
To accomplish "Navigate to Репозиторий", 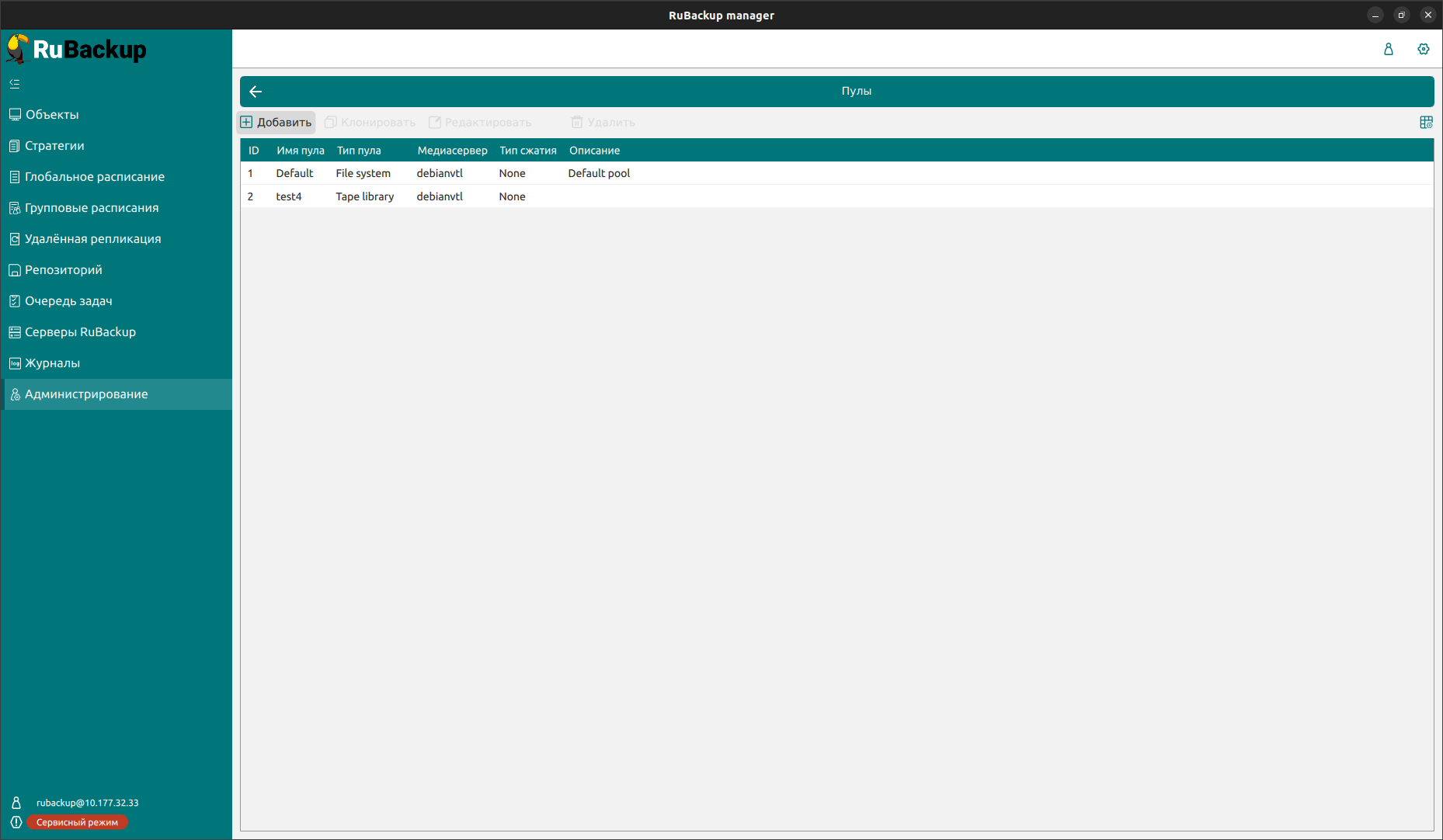I will click(x=63, y=270).
